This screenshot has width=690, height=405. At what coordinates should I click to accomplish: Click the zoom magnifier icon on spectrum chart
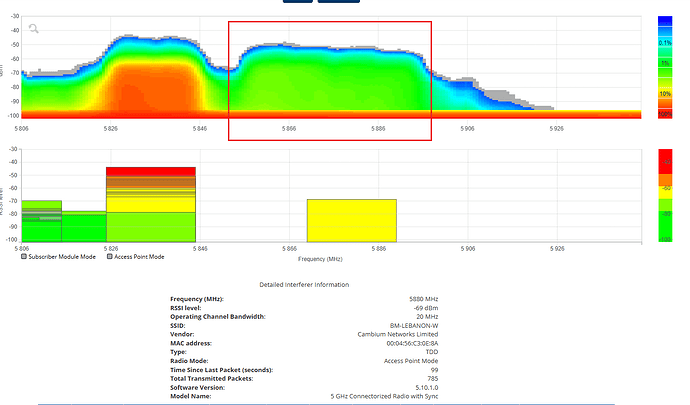(x=35, y=29)
